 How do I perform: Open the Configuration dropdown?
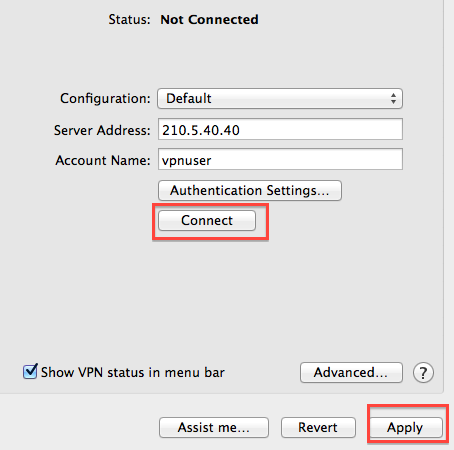pos(280,98)
